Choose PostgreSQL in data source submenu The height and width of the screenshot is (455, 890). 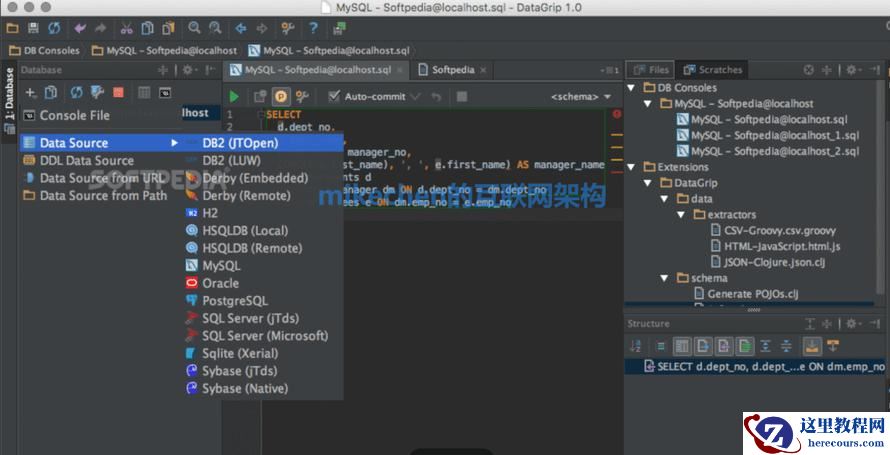263,301
